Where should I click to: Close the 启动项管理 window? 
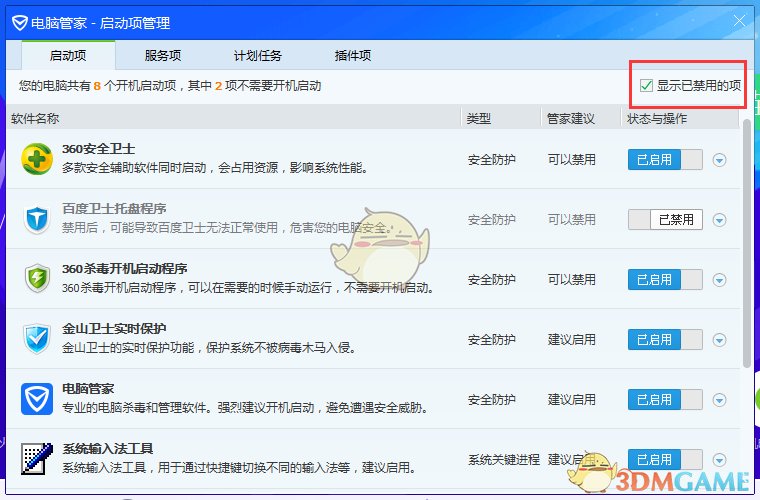tap(739, 21)
